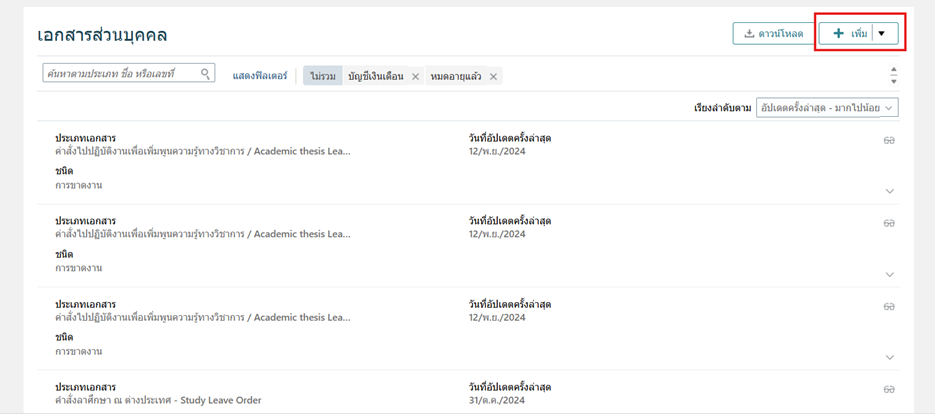Open the เรียงลำดับตาม sort dropdown
This screenshot has height=414, width=935.
click(x=826, y=108)
